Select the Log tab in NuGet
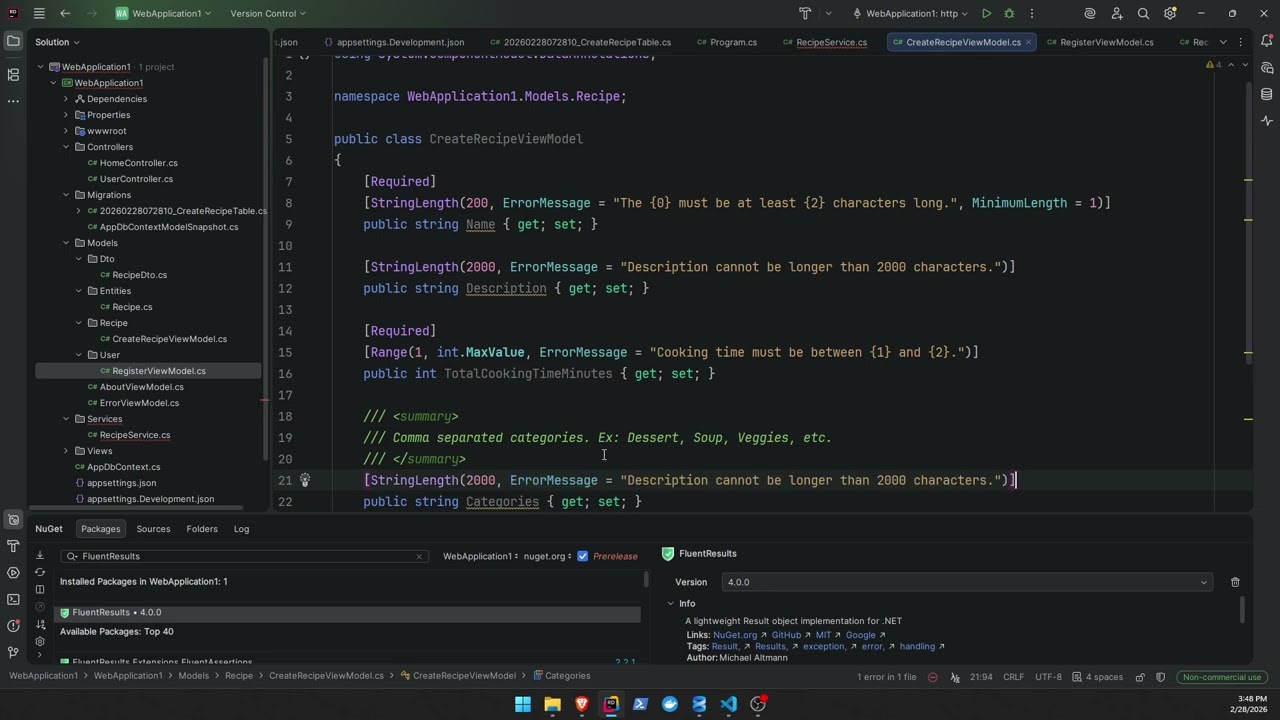This screenshot has height=720, width=1280. (241, 529)
